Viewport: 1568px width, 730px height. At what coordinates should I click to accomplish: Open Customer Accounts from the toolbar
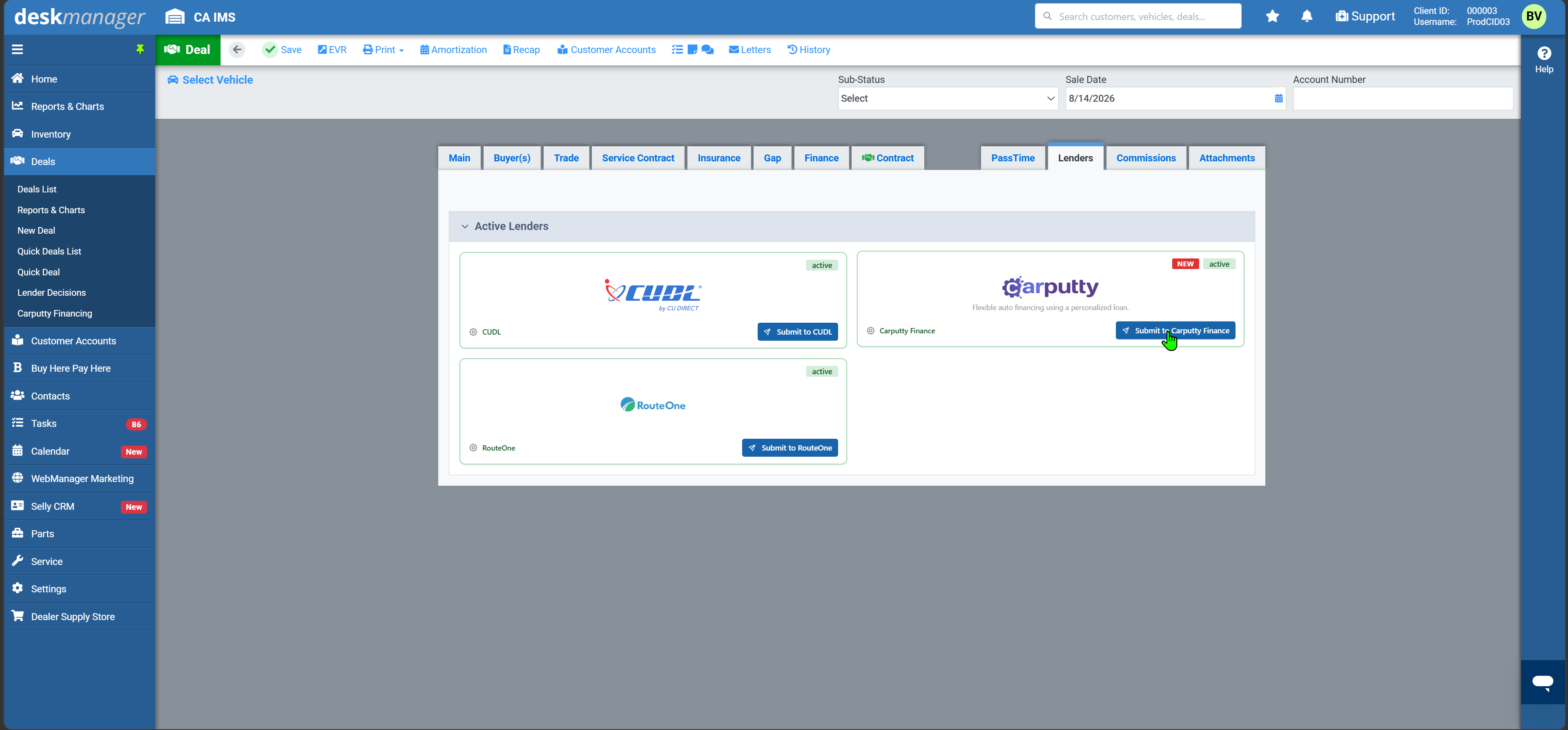click(x=606, y=50)
